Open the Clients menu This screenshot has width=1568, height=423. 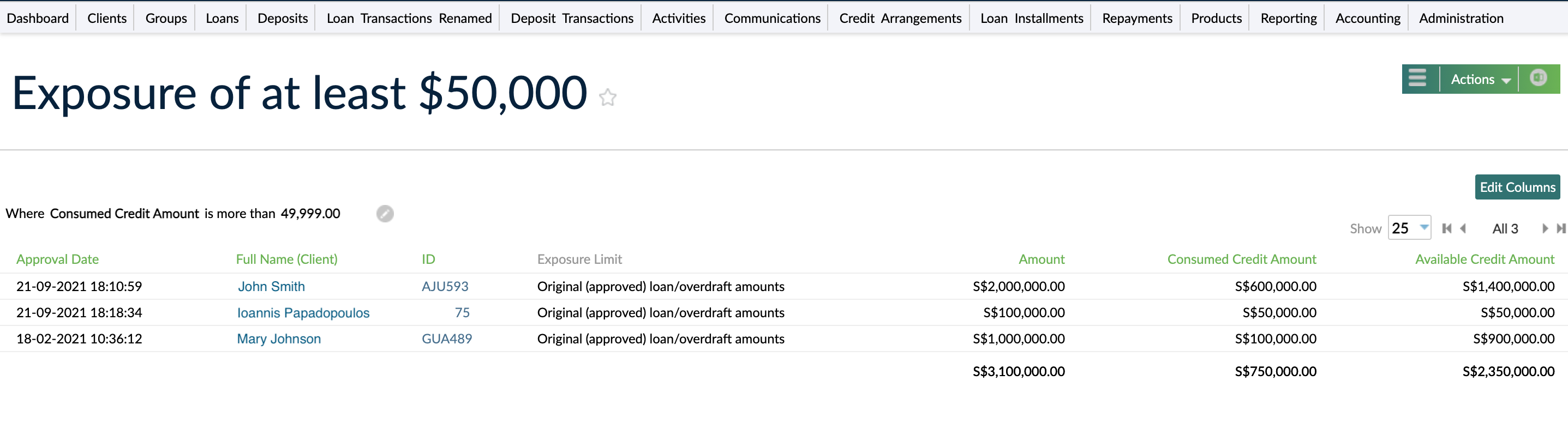(106, 18)
